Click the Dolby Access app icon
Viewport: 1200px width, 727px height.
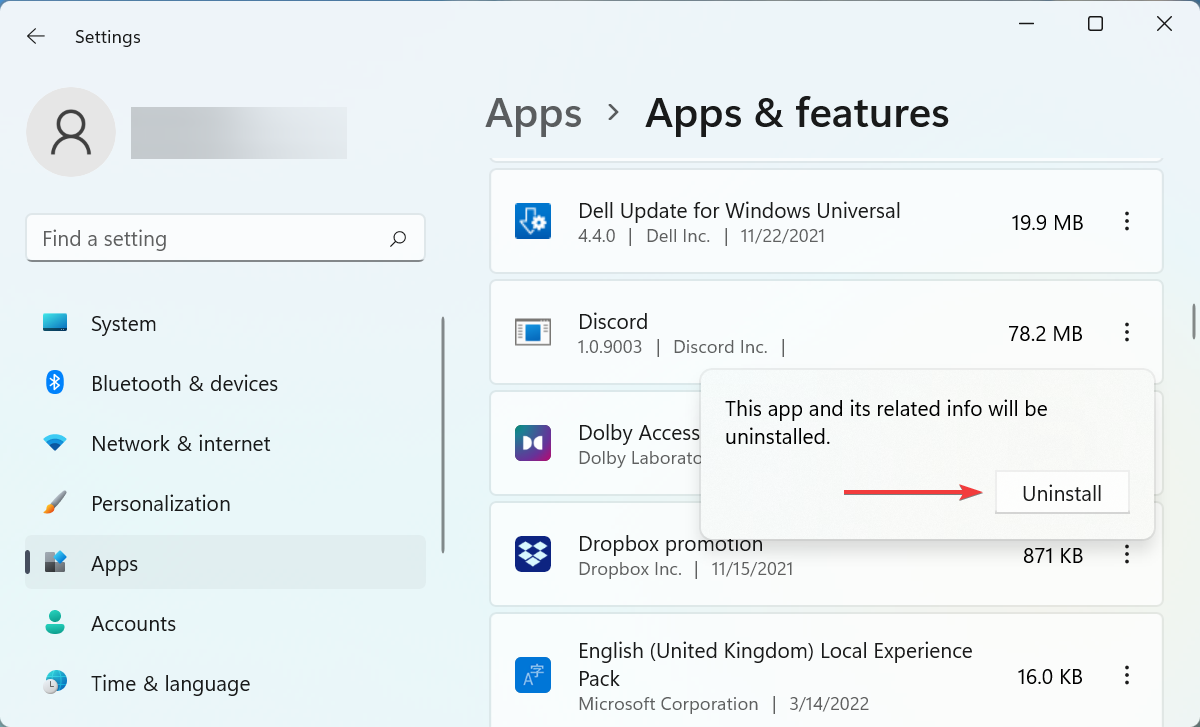click(533, 443)
